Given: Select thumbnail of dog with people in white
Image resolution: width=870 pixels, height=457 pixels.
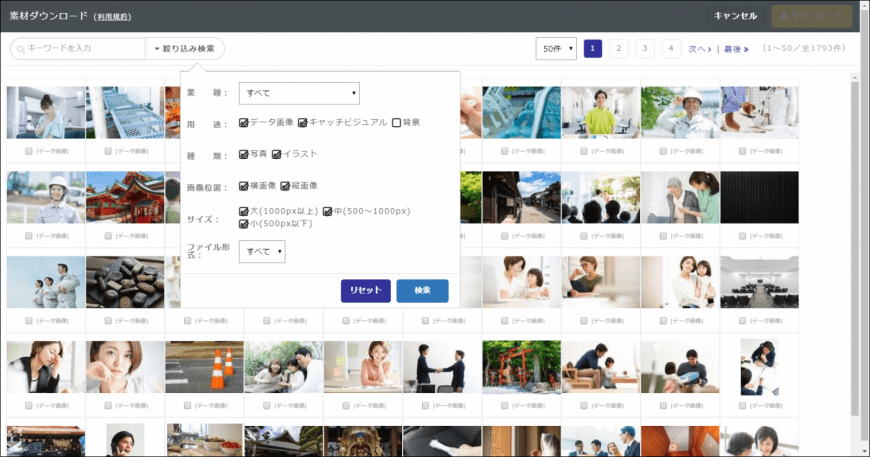Looking at the screenshot, I should pyautogui.click(x=760, y=113).
